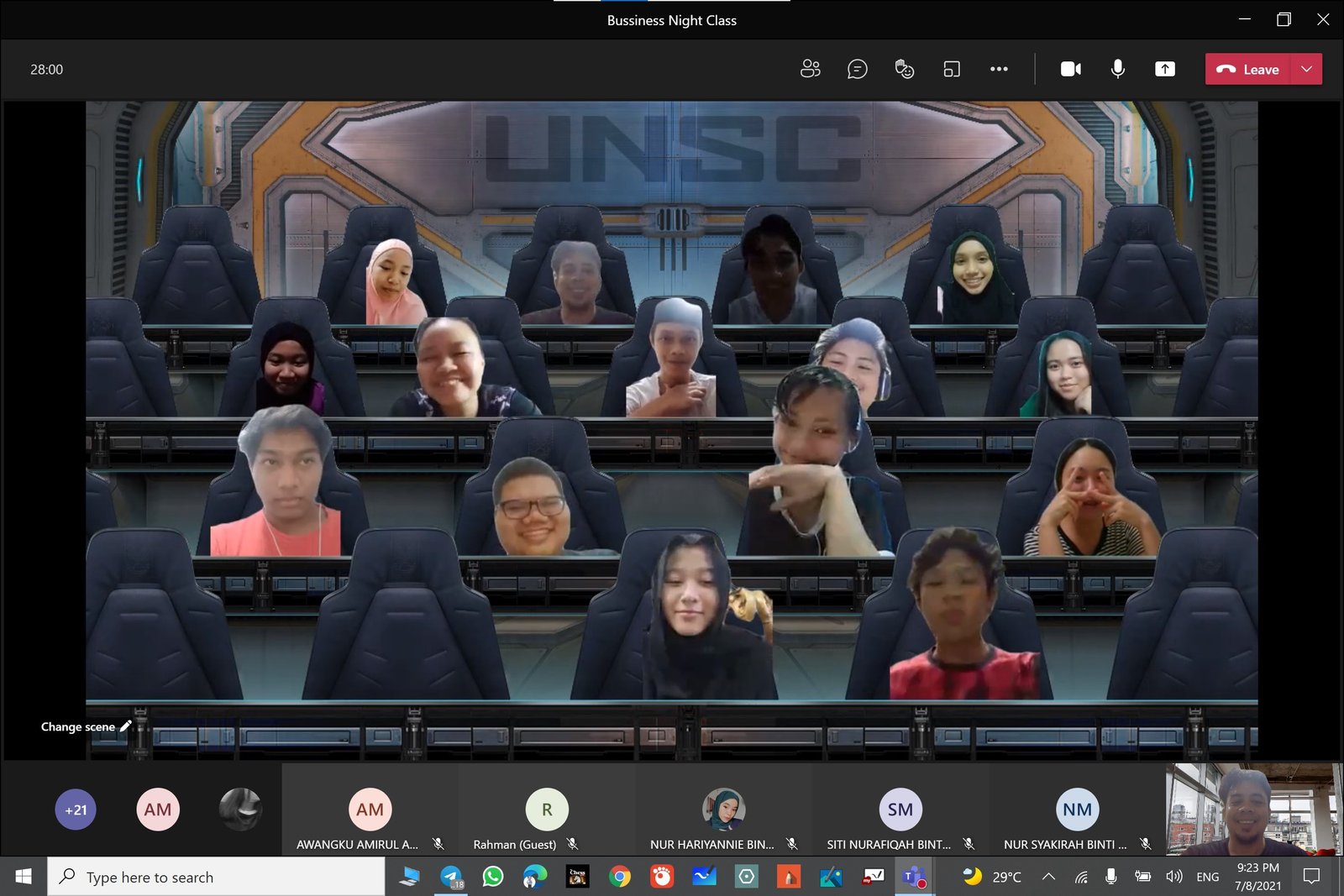Open the raise hand reactions icon

[x=905, y=69]
